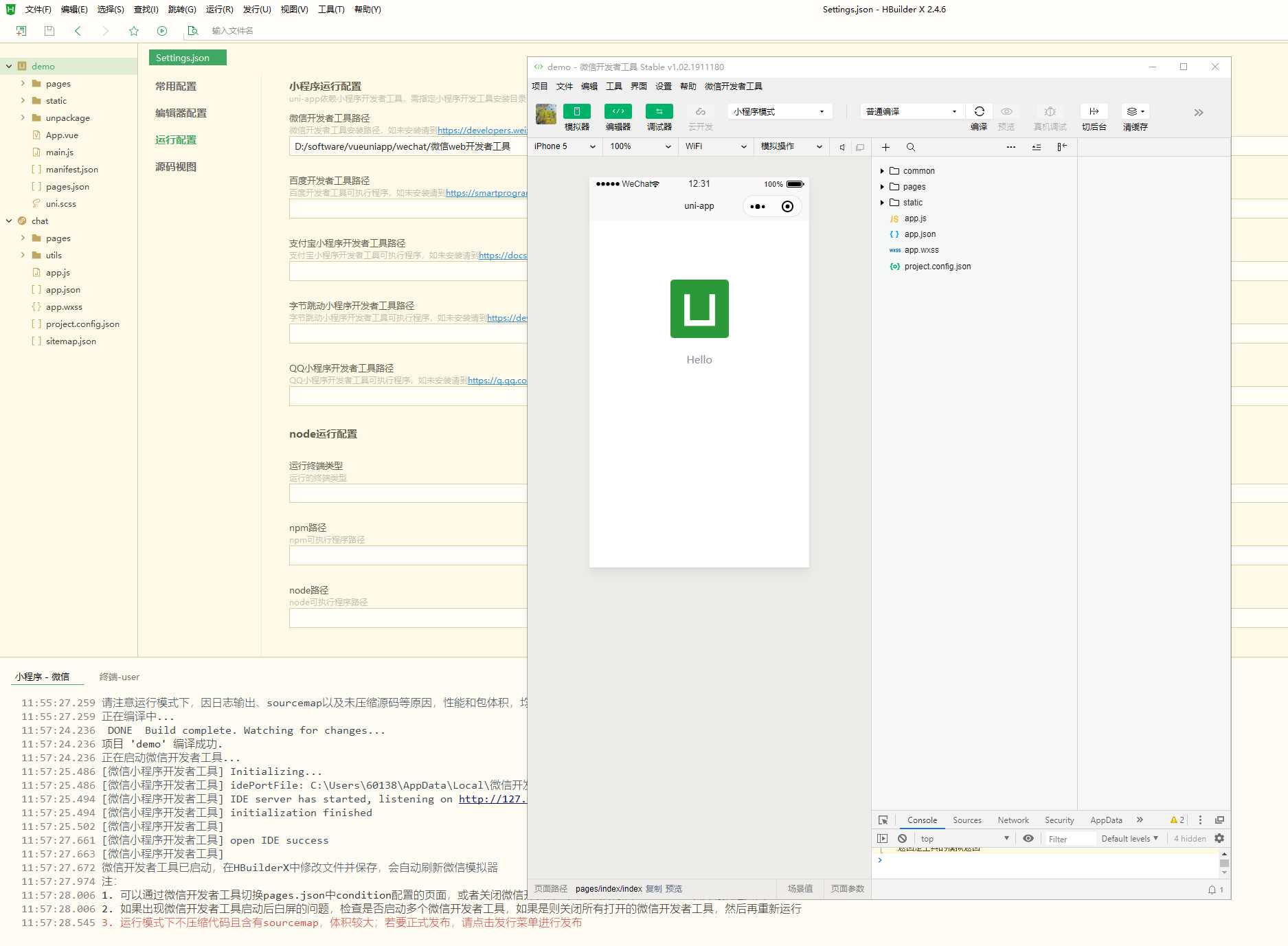
Task: Open the 运行(R) menu in HBuilder
Action: point(220,10)
